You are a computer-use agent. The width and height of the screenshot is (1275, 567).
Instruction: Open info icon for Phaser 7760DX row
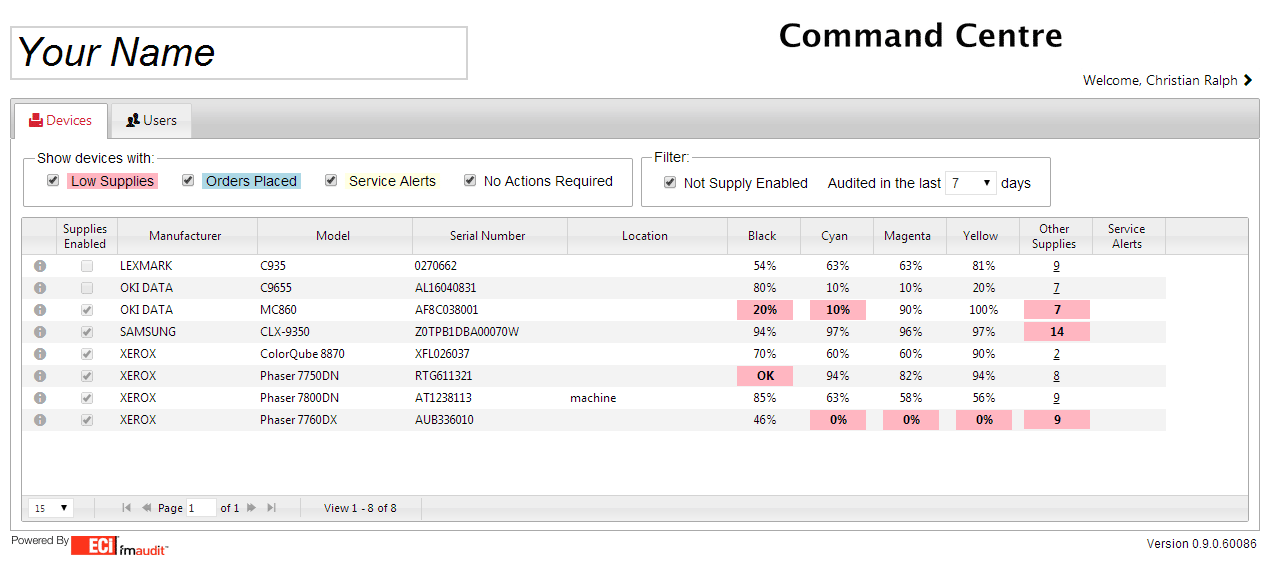click(40, 420)
